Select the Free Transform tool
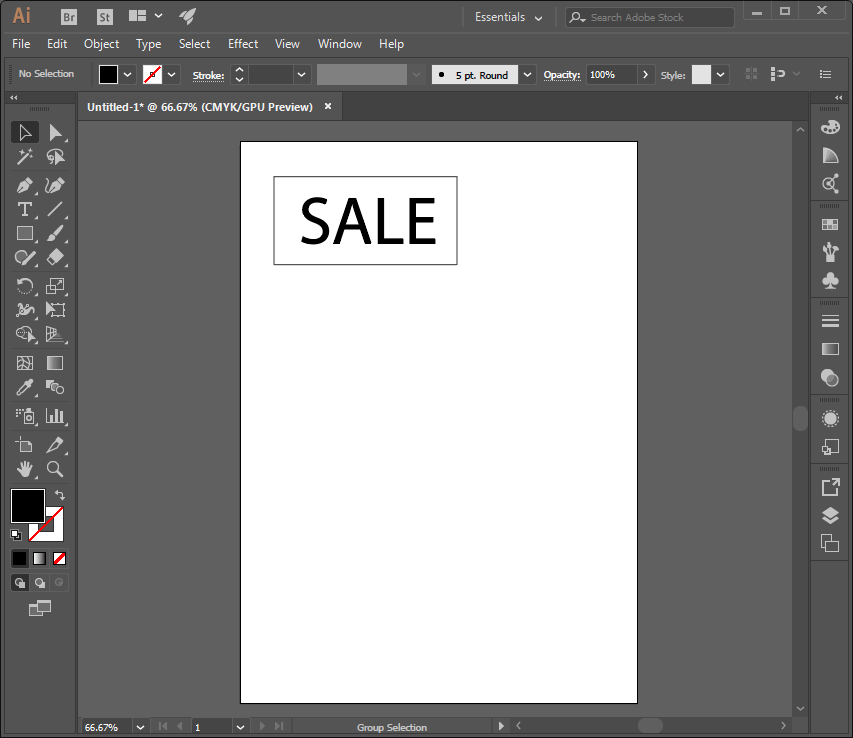 click(55, 309)
